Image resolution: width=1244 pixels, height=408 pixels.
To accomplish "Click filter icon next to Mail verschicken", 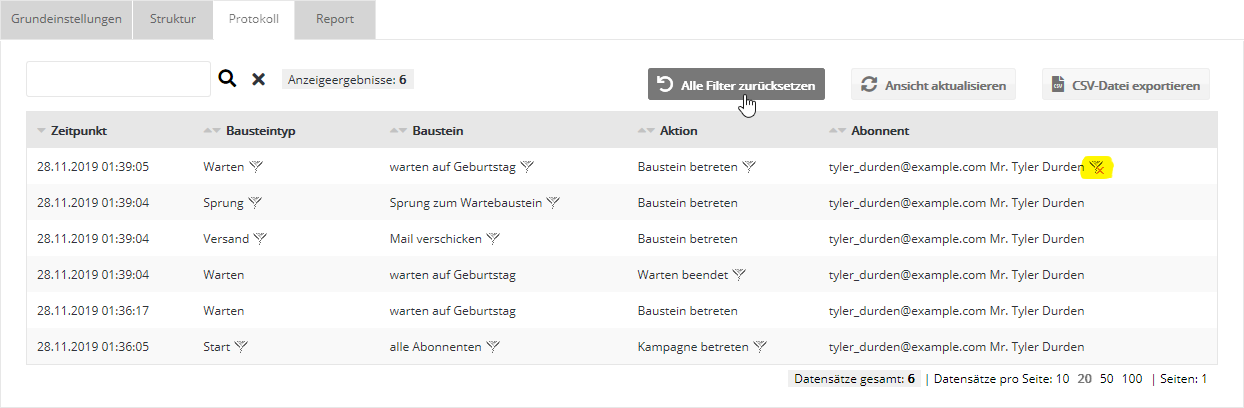I will [x=493, y=239].
